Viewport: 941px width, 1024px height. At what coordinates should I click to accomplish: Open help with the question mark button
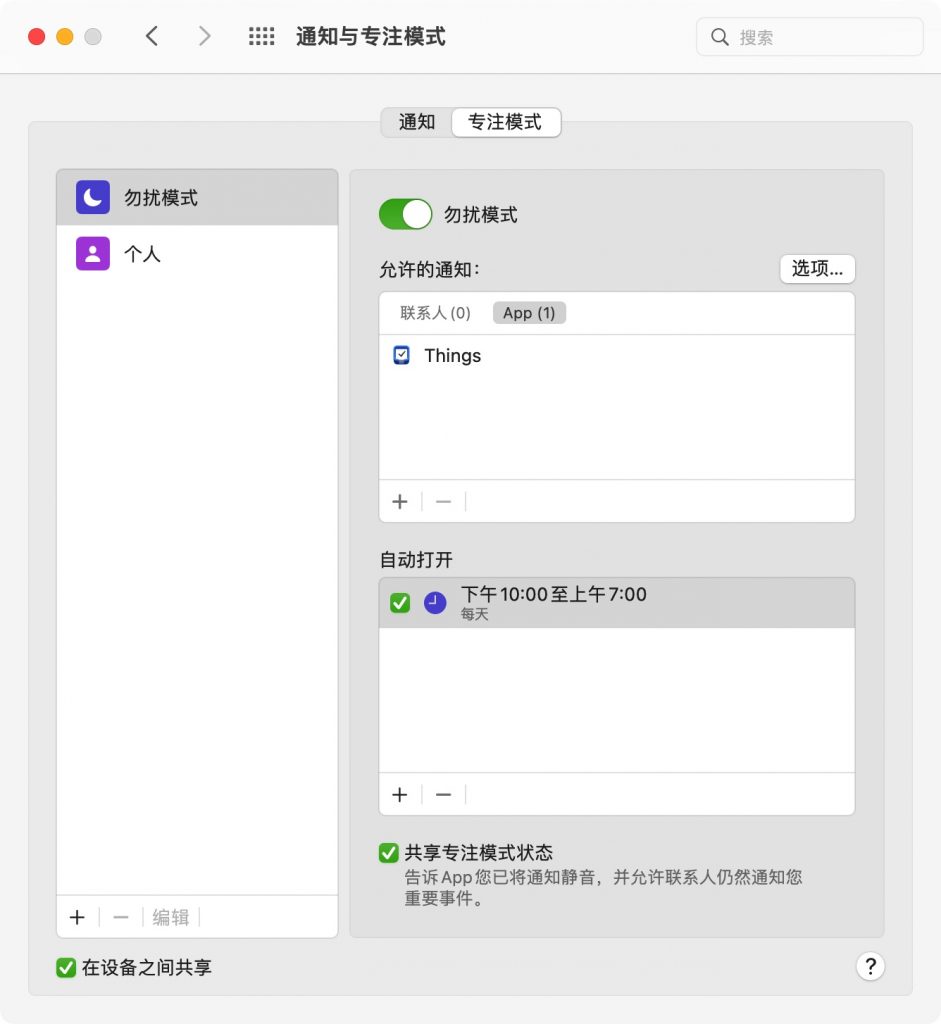pyautogui.click(x=870, y=966)
